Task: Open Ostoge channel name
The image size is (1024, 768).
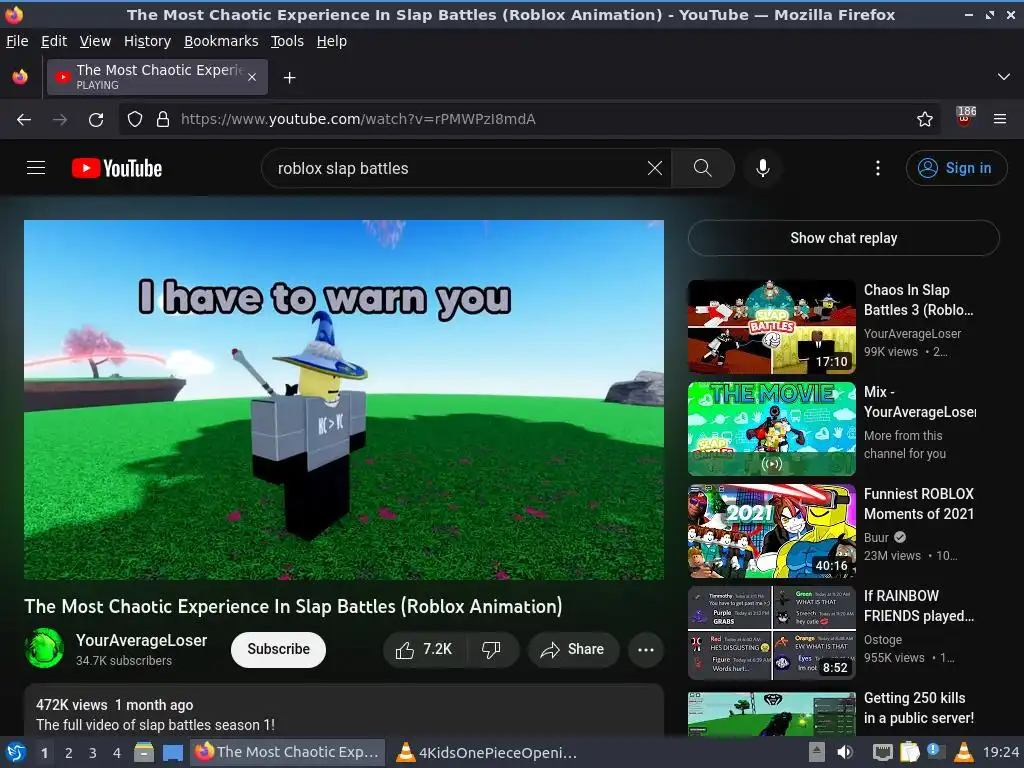Action: click(882, 639)
